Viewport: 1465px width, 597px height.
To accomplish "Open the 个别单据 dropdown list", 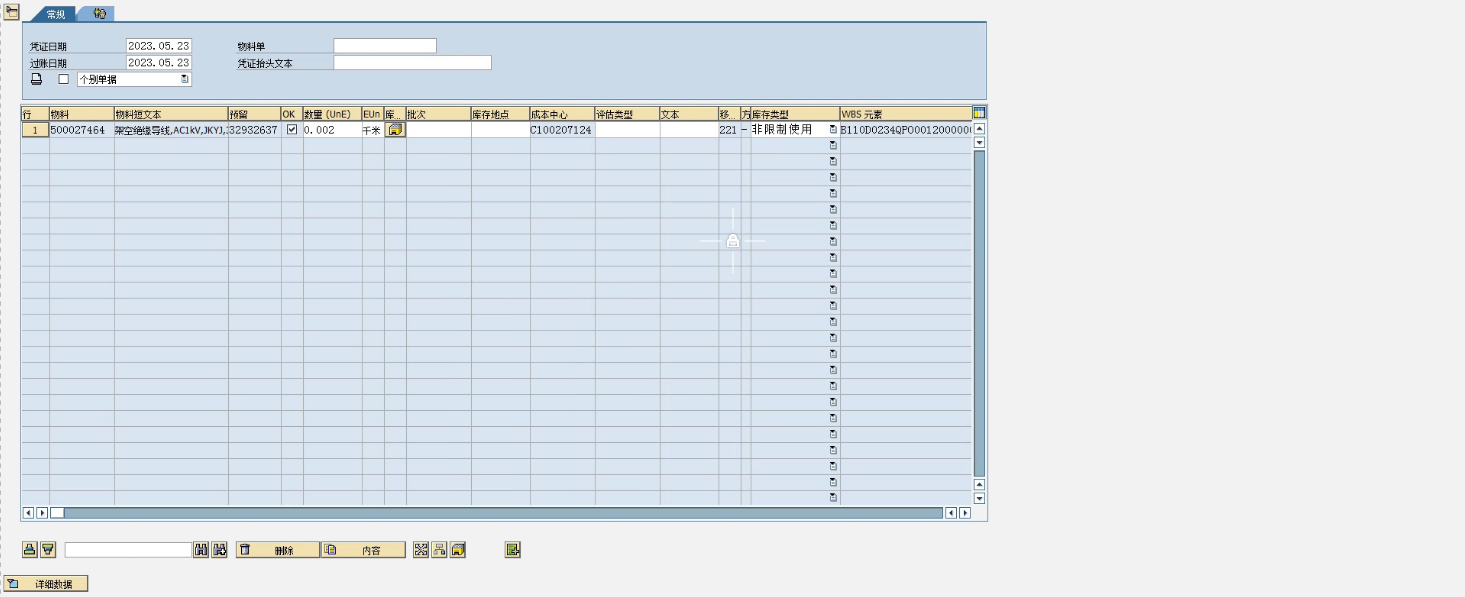I will [185, 79].
